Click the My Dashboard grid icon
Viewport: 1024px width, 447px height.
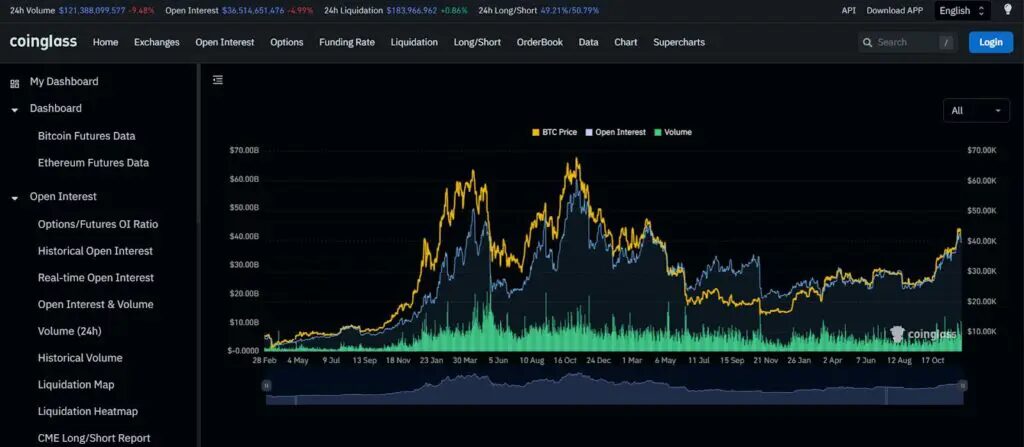coord(14,83)
